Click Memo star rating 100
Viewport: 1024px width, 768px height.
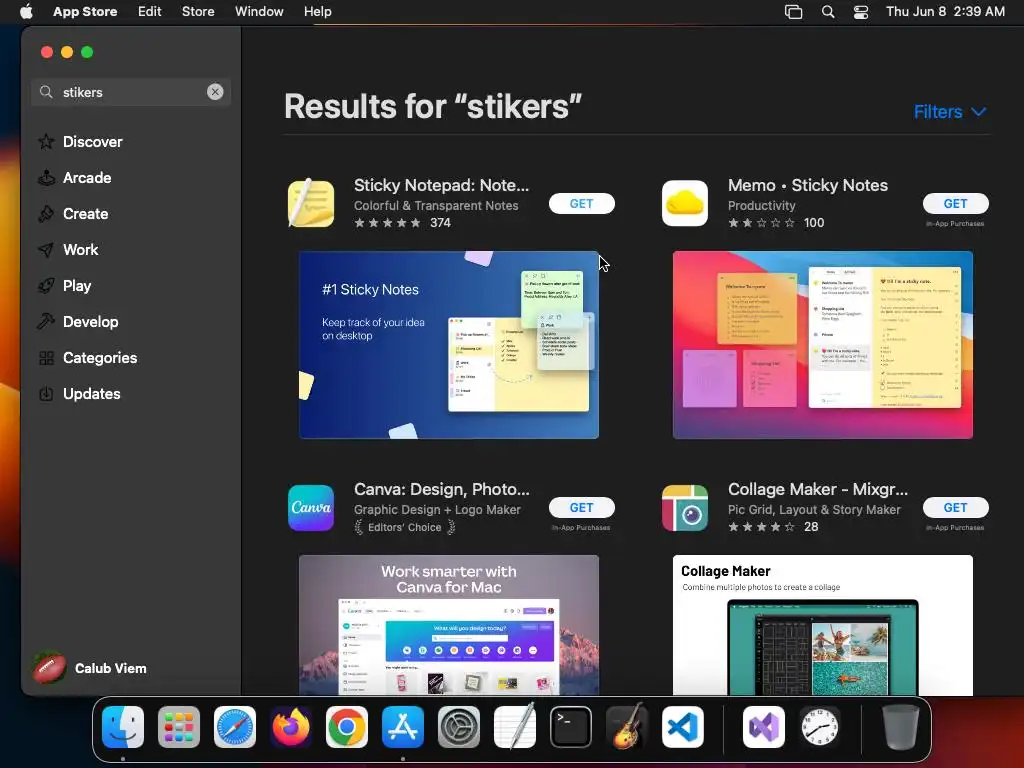776,223
